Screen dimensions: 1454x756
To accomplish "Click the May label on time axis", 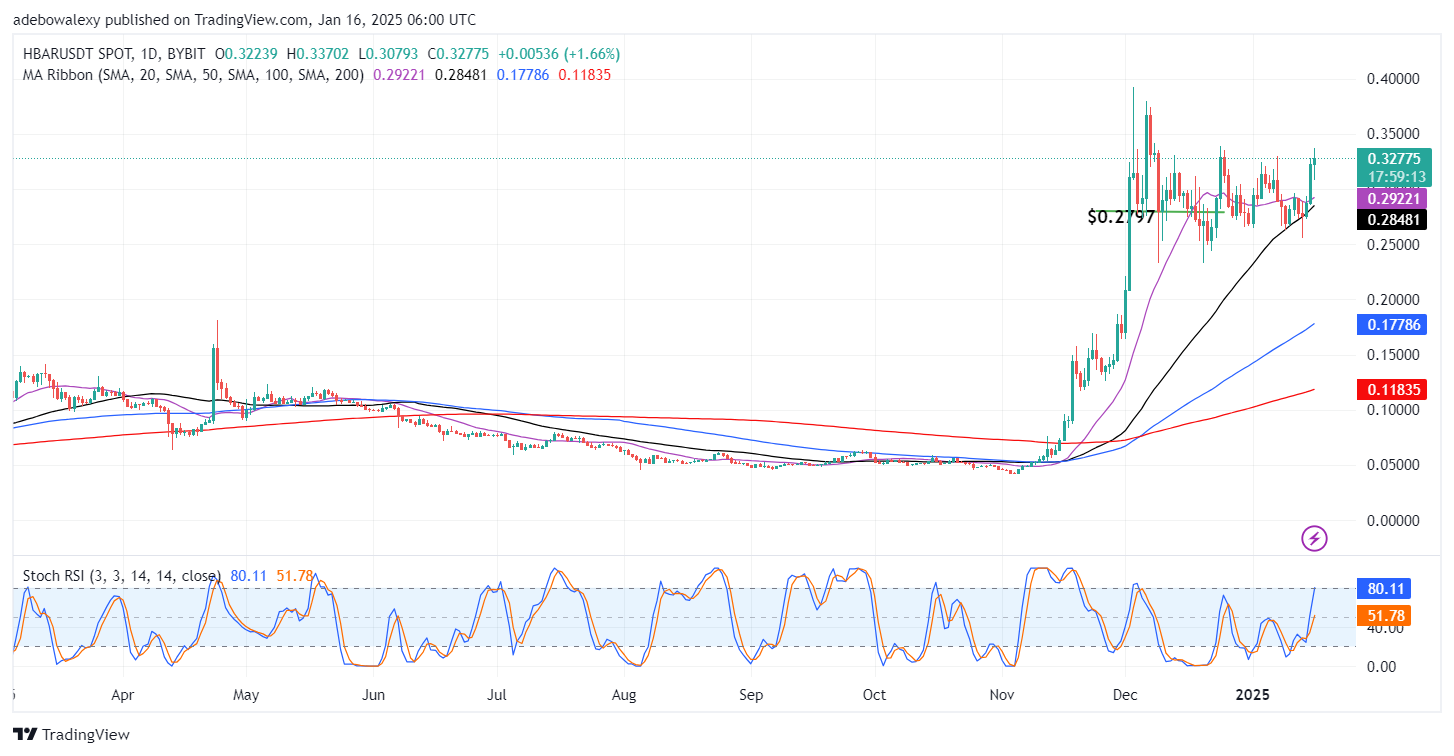I will [246, 694].
